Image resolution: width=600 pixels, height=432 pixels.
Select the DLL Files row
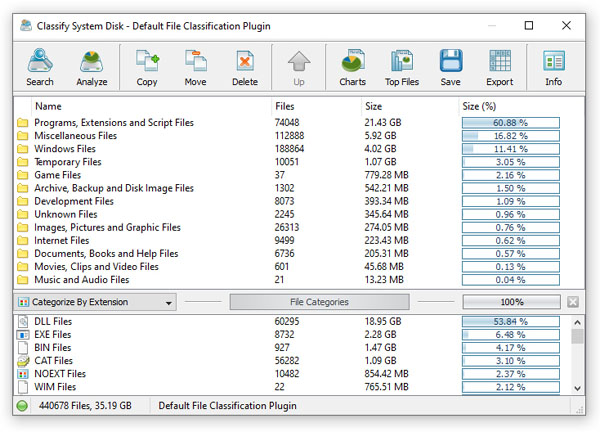(54, 321)
